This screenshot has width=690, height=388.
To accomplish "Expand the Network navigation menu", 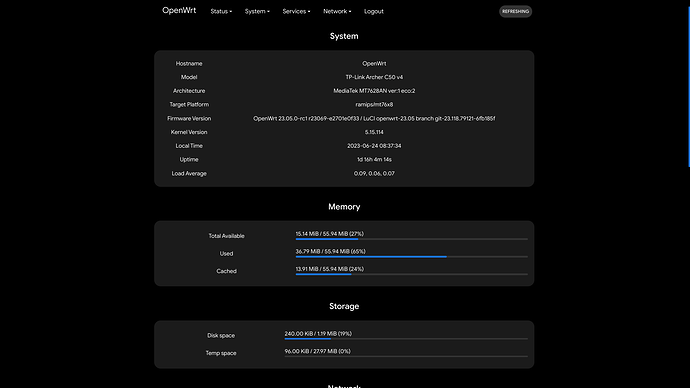I will coord(337,11).
